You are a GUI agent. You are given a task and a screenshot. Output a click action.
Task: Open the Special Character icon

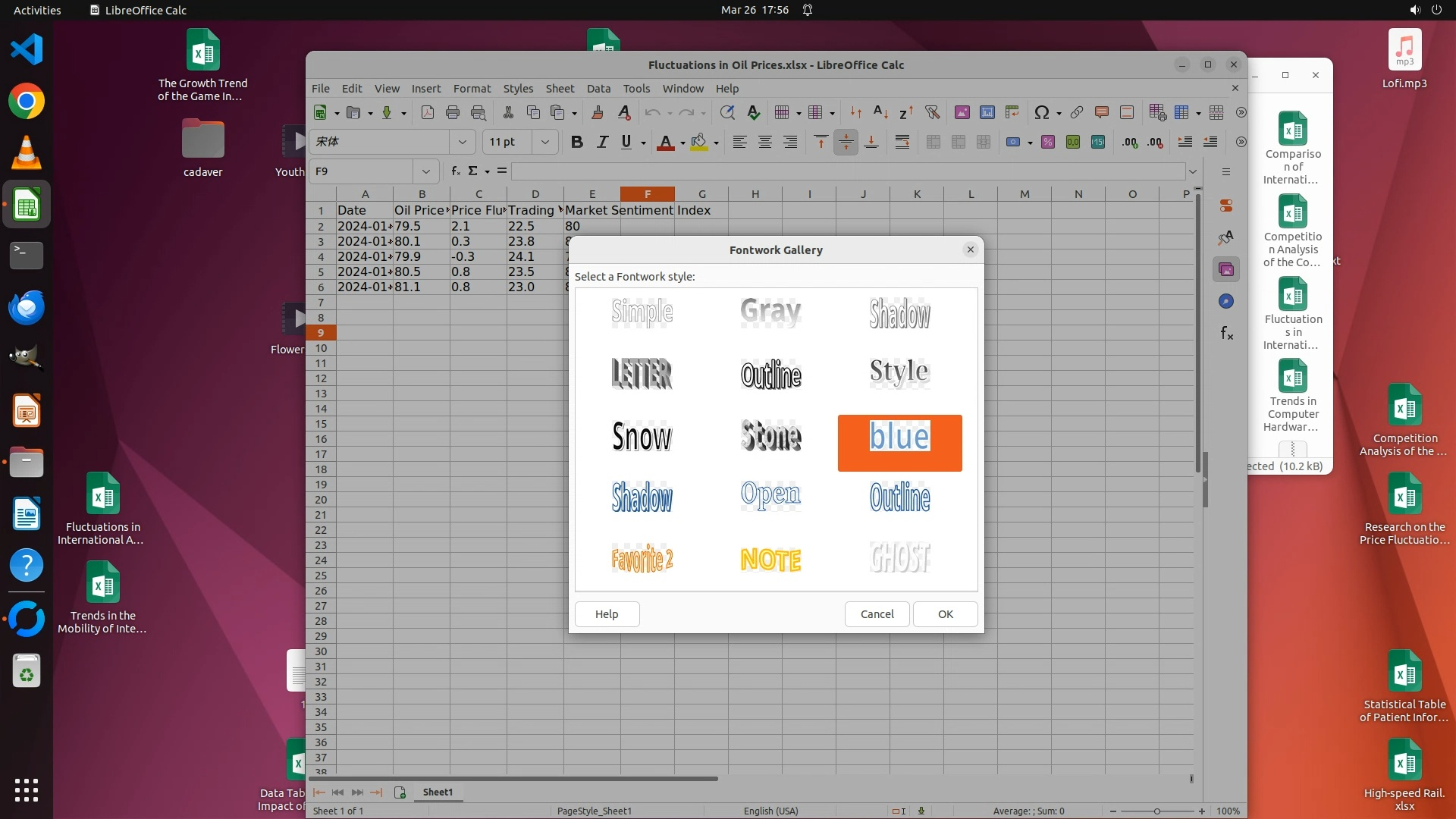click(x=1041, y=112)
